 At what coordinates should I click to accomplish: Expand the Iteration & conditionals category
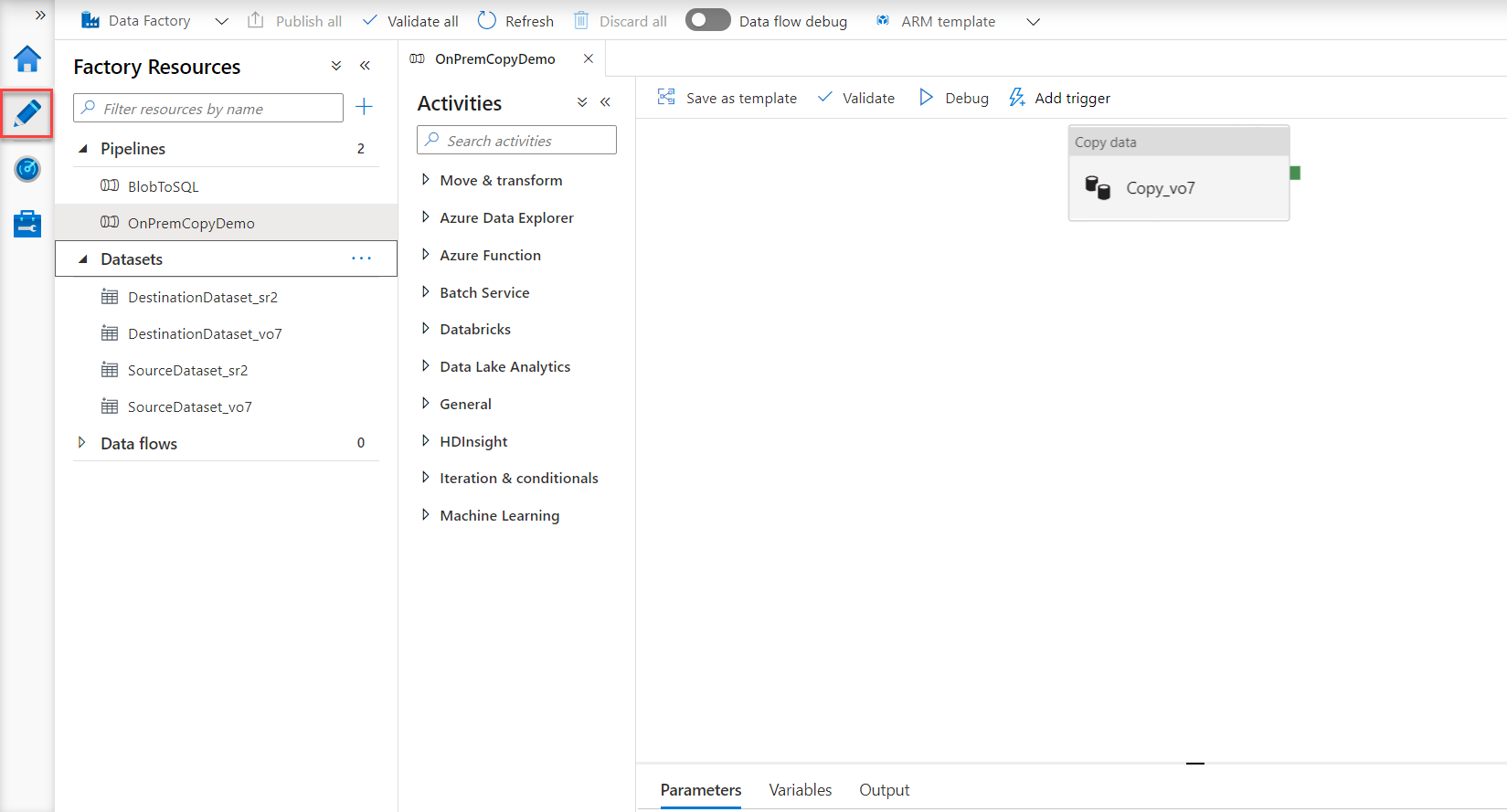point(425,478)
